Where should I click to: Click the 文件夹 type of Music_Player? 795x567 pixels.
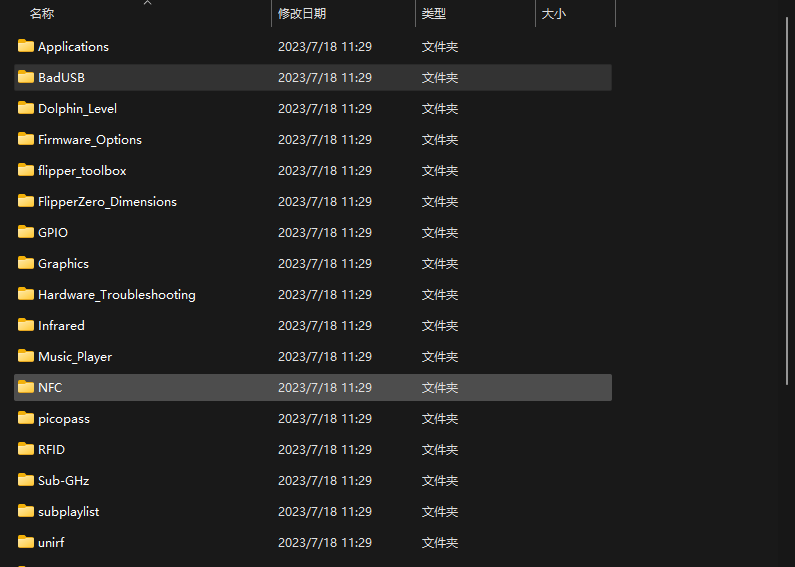(440, 357)
